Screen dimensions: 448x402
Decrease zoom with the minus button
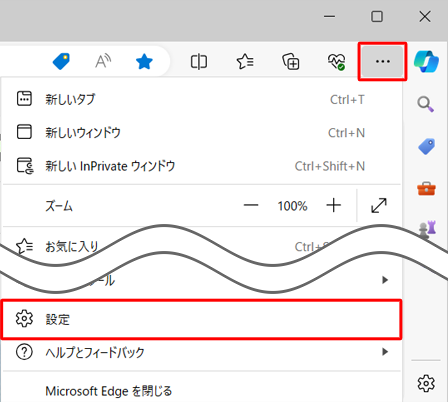251,205
